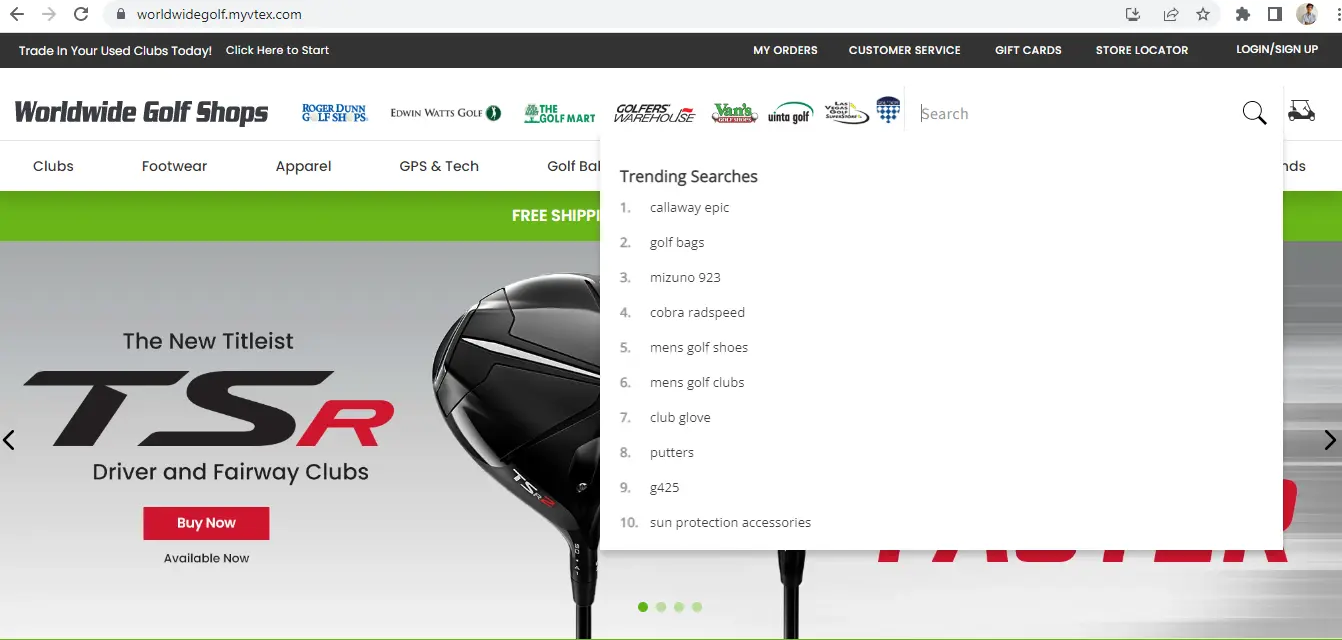This screenshot has height=640, width=1342.
Task: Click the Uinta Golf logo
Action: 790,113
